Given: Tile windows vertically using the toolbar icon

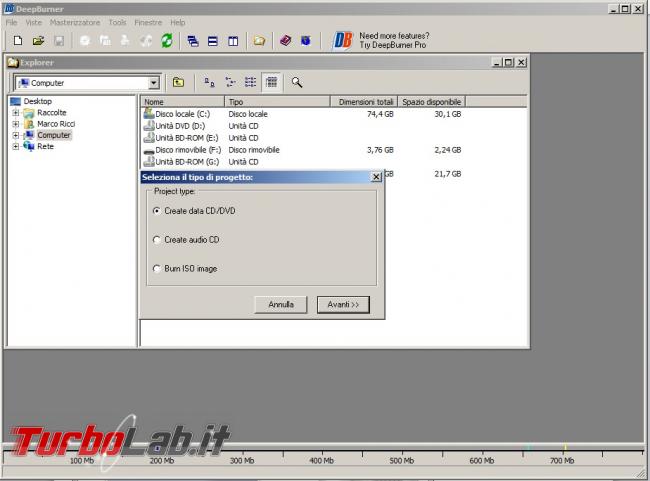Looking at the screenshot, I should click(233, 41).
